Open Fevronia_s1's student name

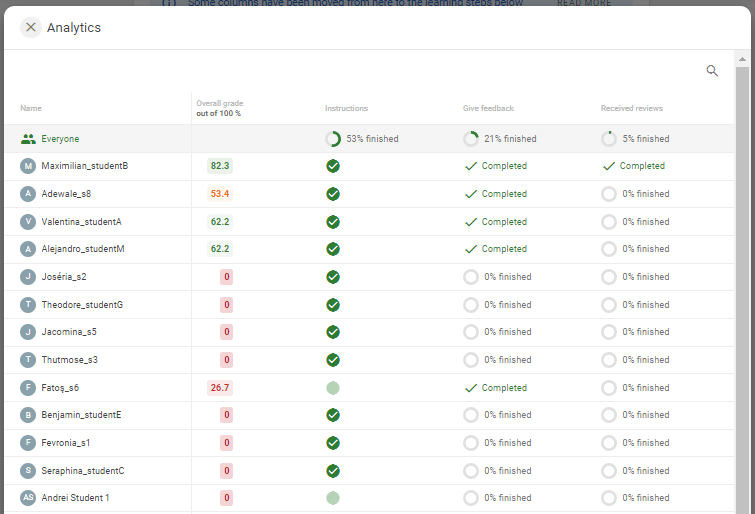click(x=65, y=443)
